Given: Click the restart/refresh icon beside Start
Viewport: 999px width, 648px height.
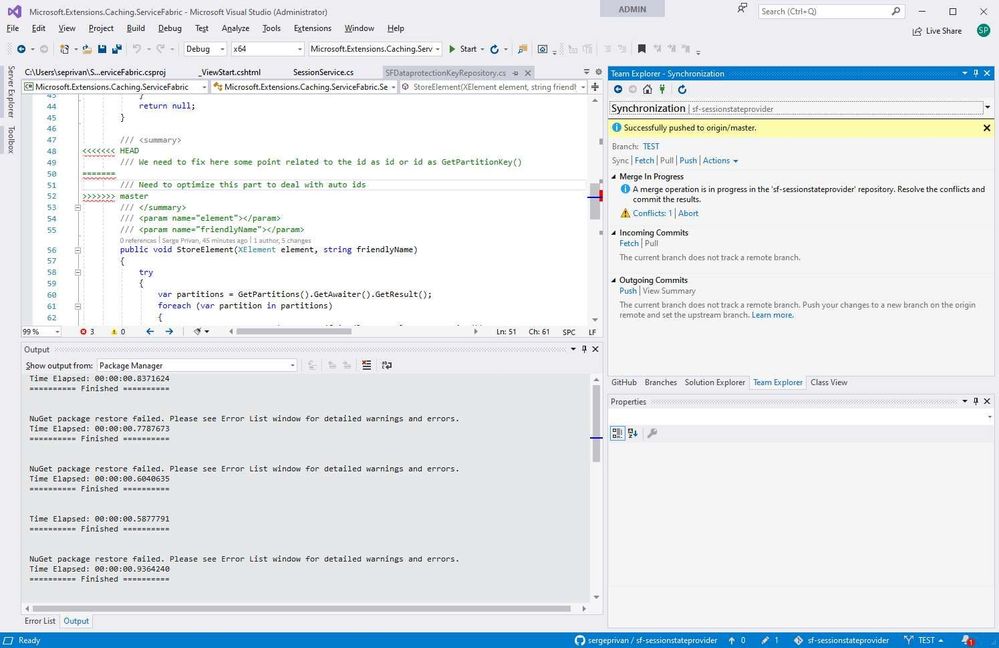Looking at the screenshot, I should (x=494, y=49).
